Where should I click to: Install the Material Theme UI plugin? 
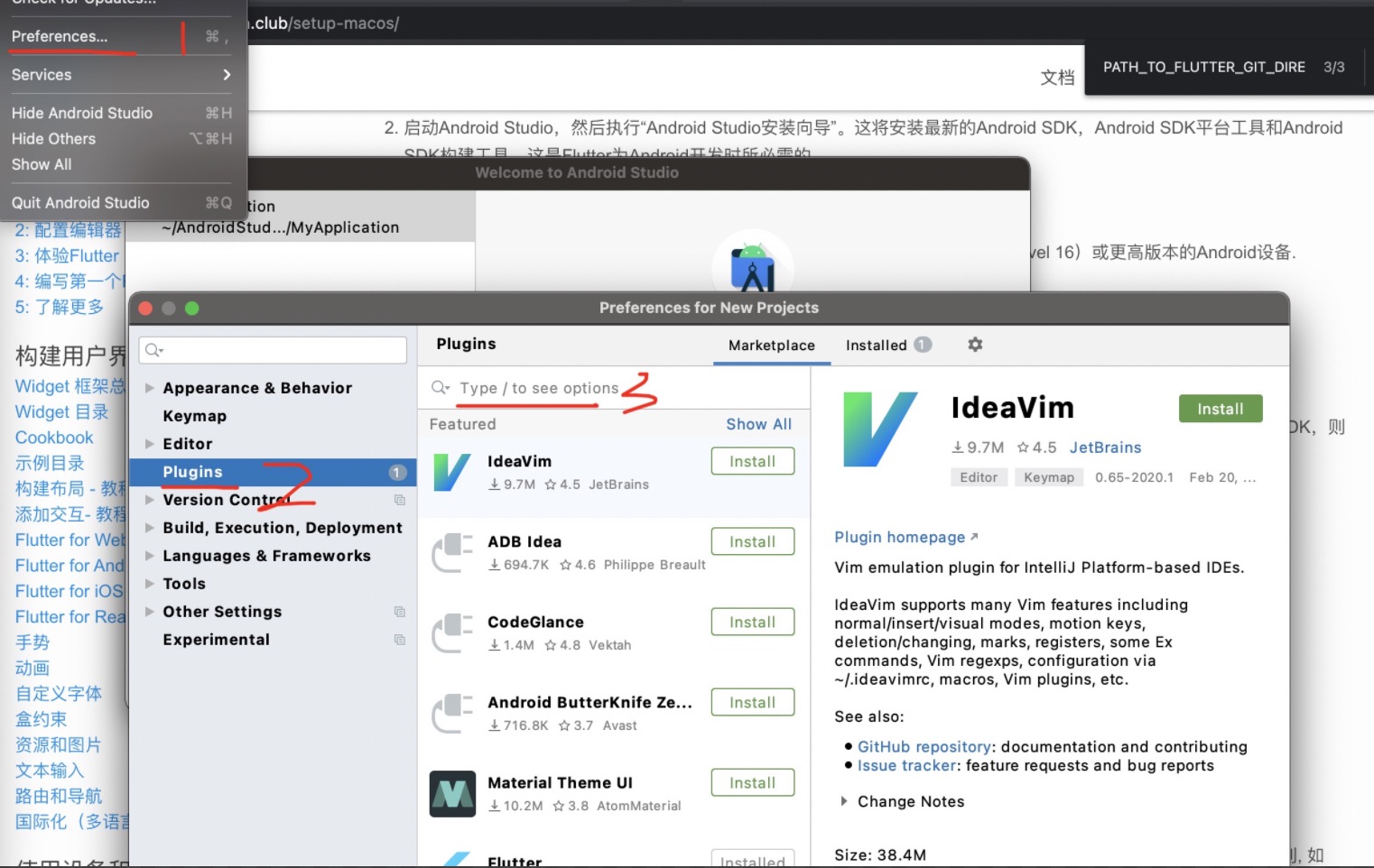pos(753,782)
